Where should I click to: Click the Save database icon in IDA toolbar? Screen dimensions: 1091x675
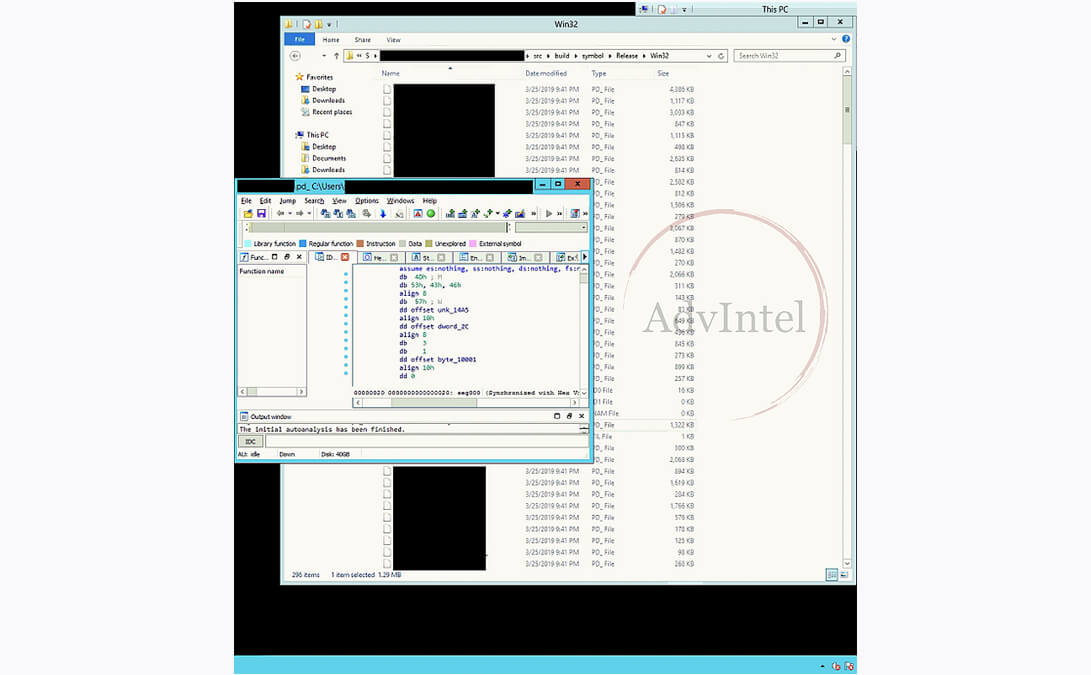[x=261, y=214]
